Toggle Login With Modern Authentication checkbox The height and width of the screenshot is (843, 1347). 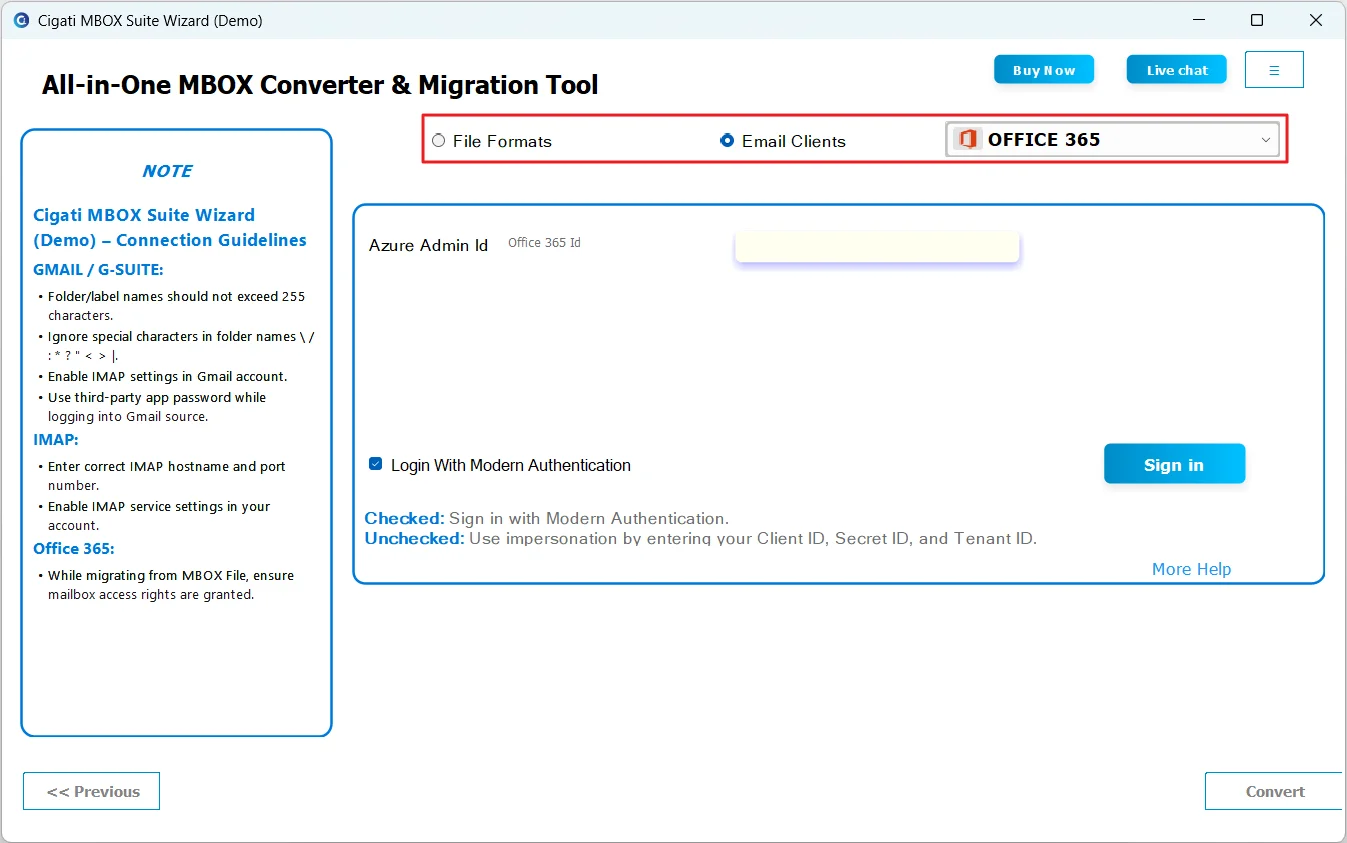point(376,464)
